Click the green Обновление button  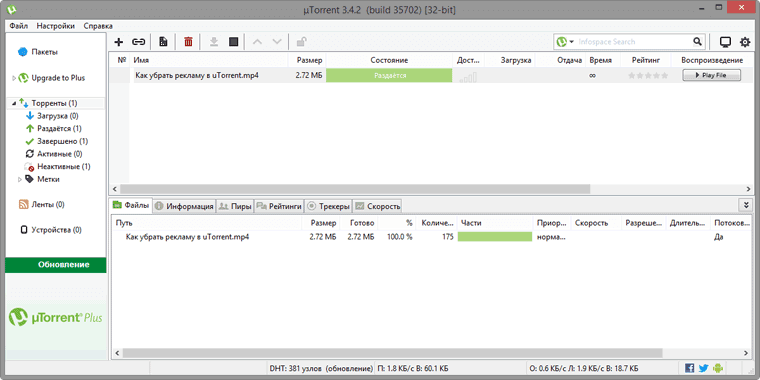click(x=56, y=265)
